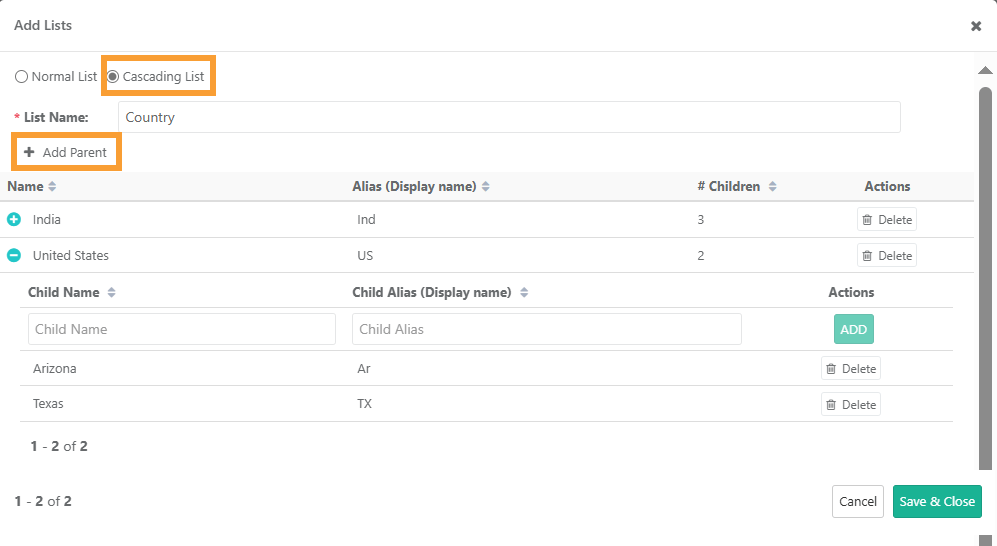Delete the Arizona child entry

pyautogui.click(x=850, y=369)
